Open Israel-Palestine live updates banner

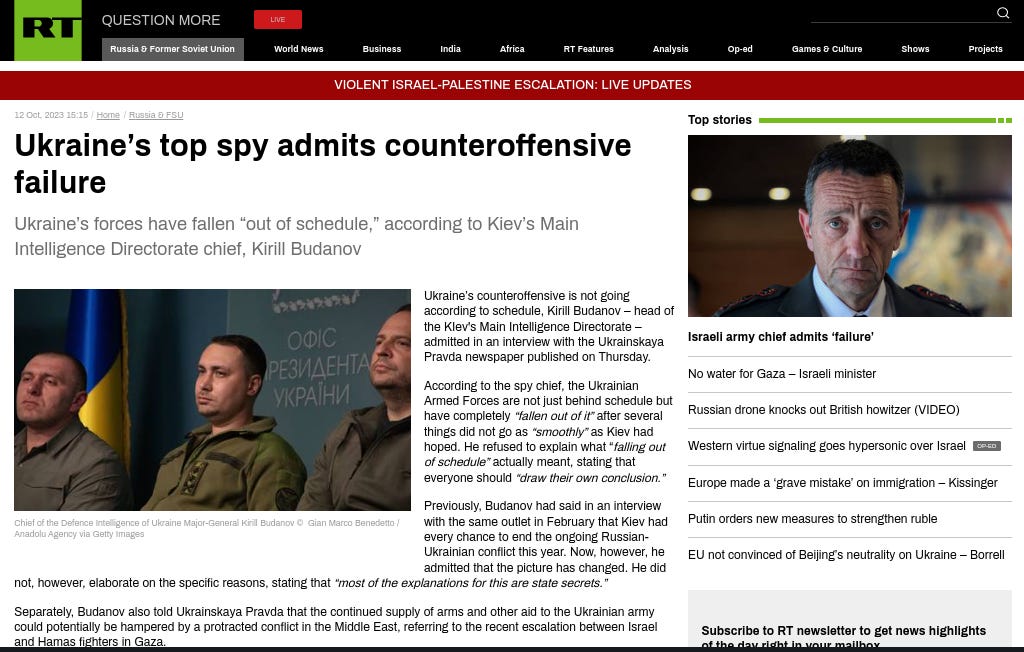[x=512, y=85]
